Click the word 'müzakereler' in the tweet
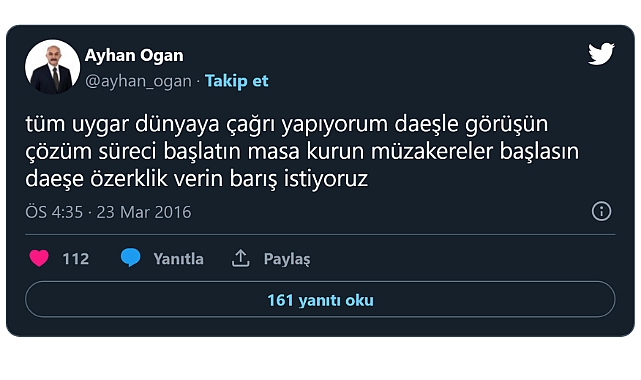 tap(432, 151)
